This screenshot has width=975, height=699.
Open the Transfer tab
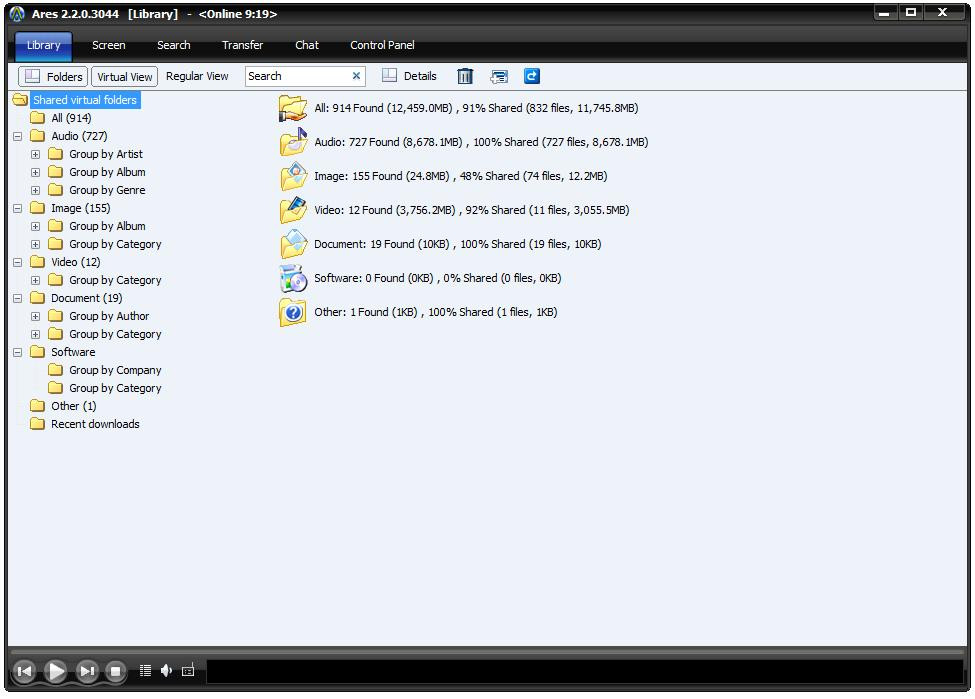tap(242, 45)
